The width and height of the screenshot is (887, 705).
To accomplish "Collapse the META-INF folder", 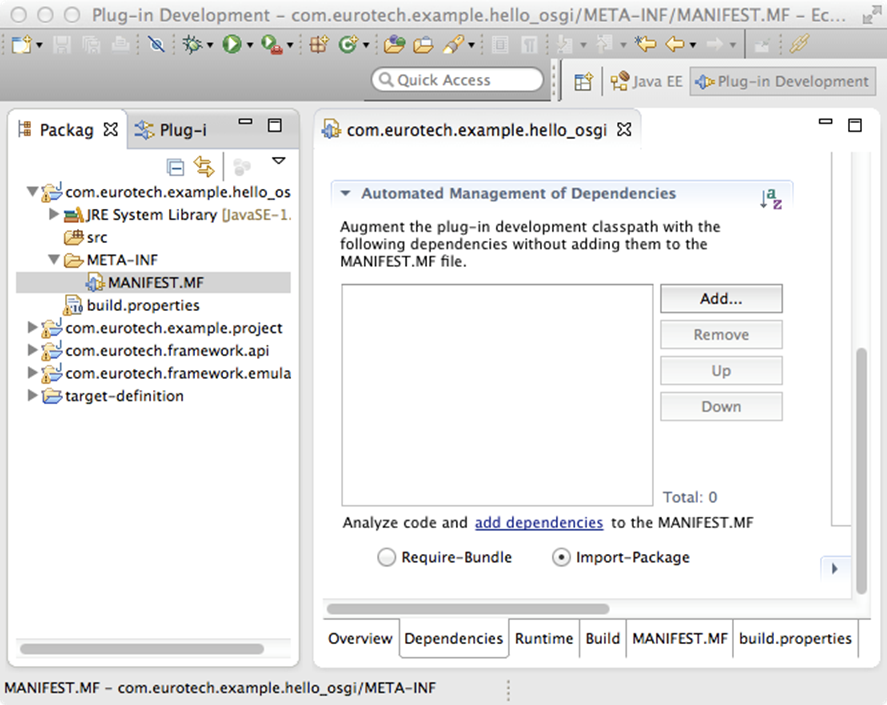I will coord(54,259).
